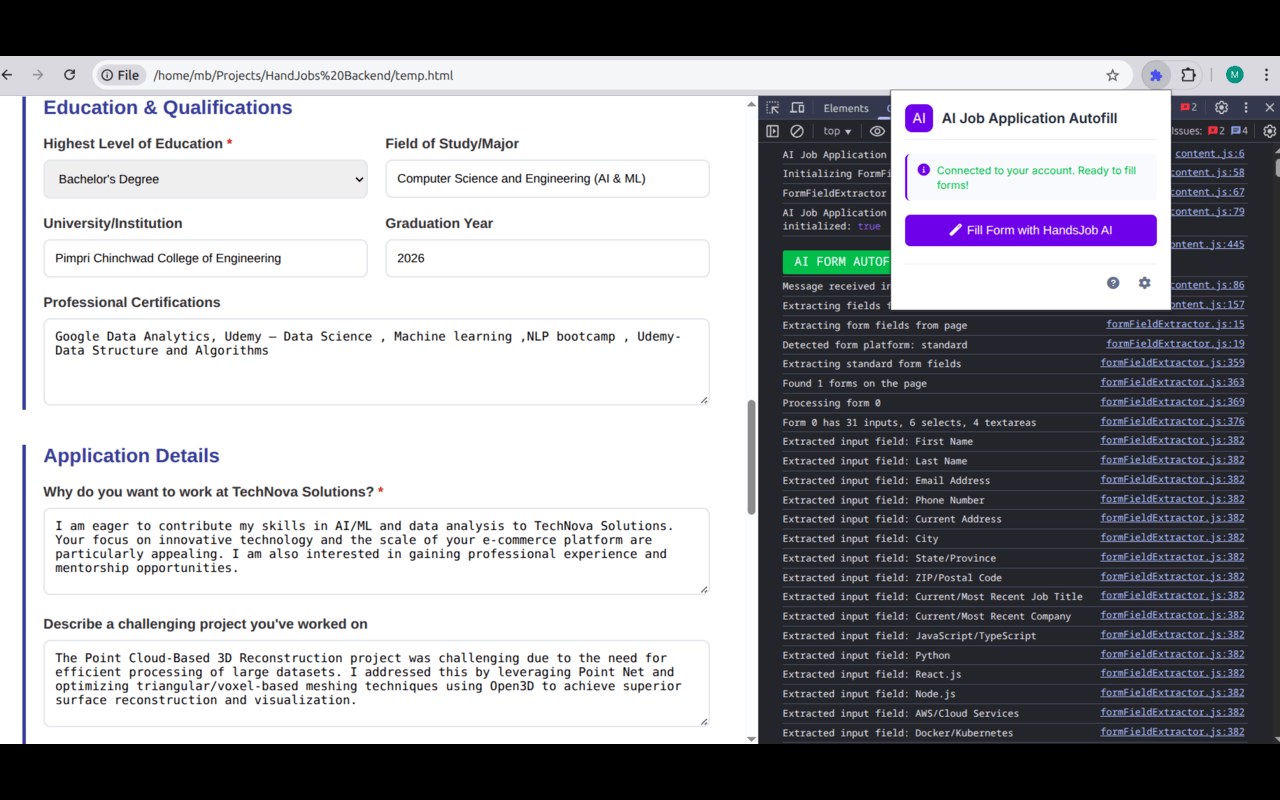Open DevTools three-dot more options menu

coord(1246,108)
